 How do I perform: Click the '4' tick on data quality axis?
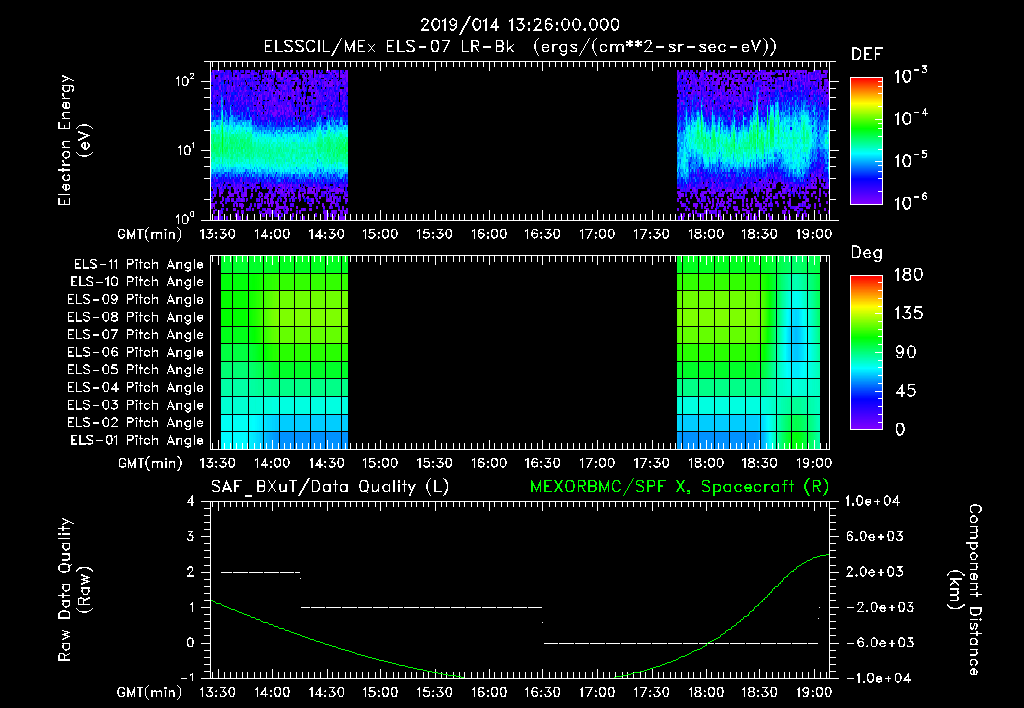click(x=191, y=501)
